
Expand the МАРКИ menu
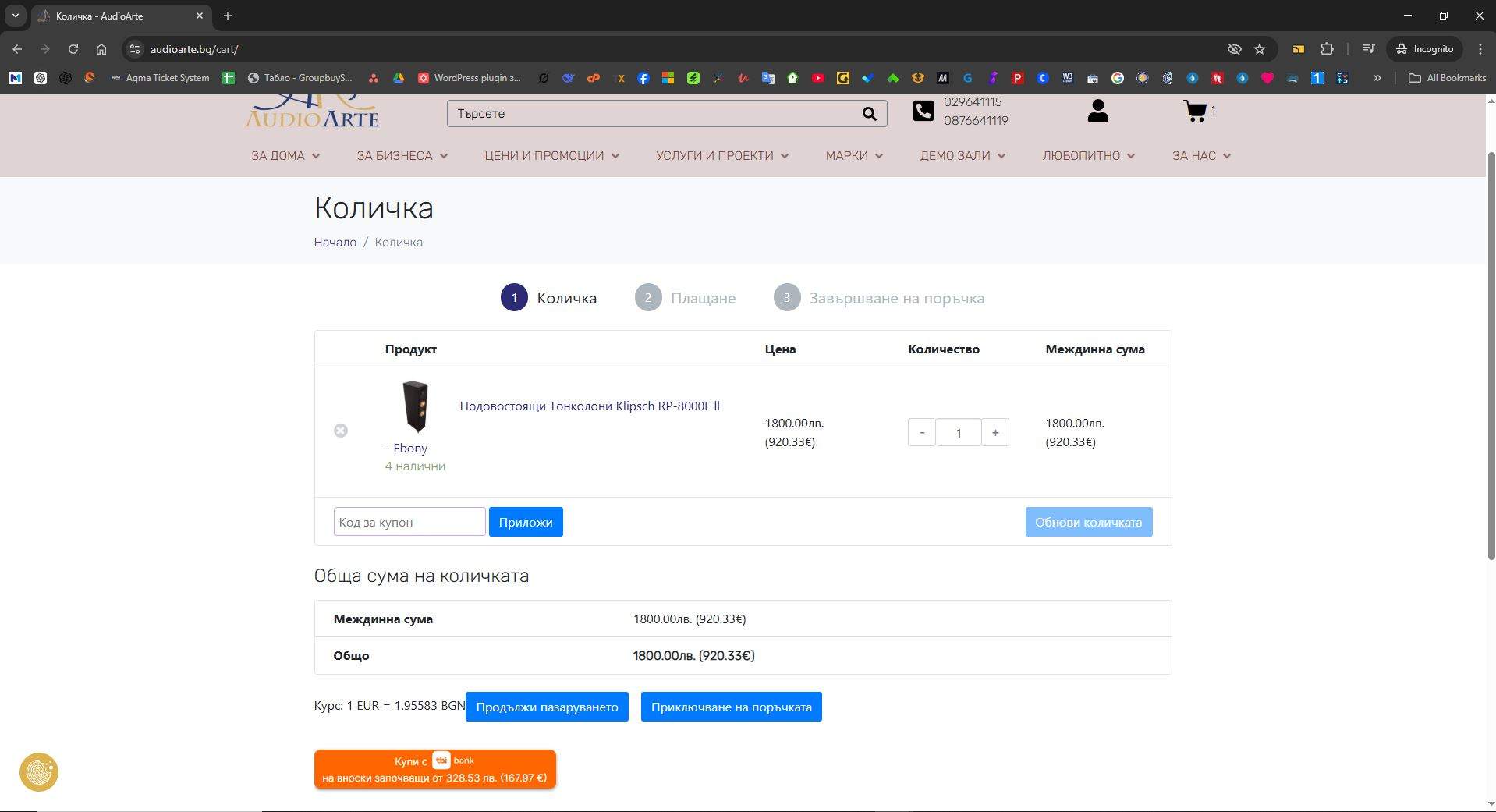pyautogui.click(x=854, y=156)
